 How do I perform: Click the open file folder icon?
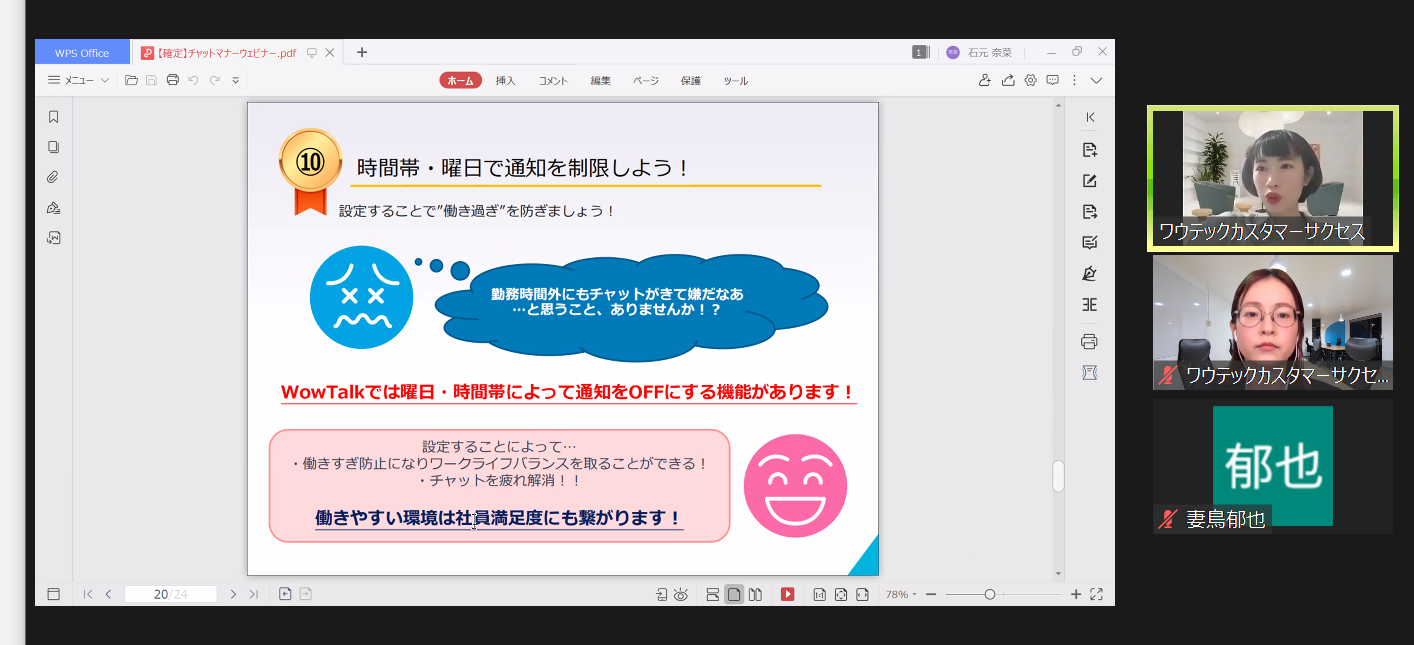tap(131, 80)
